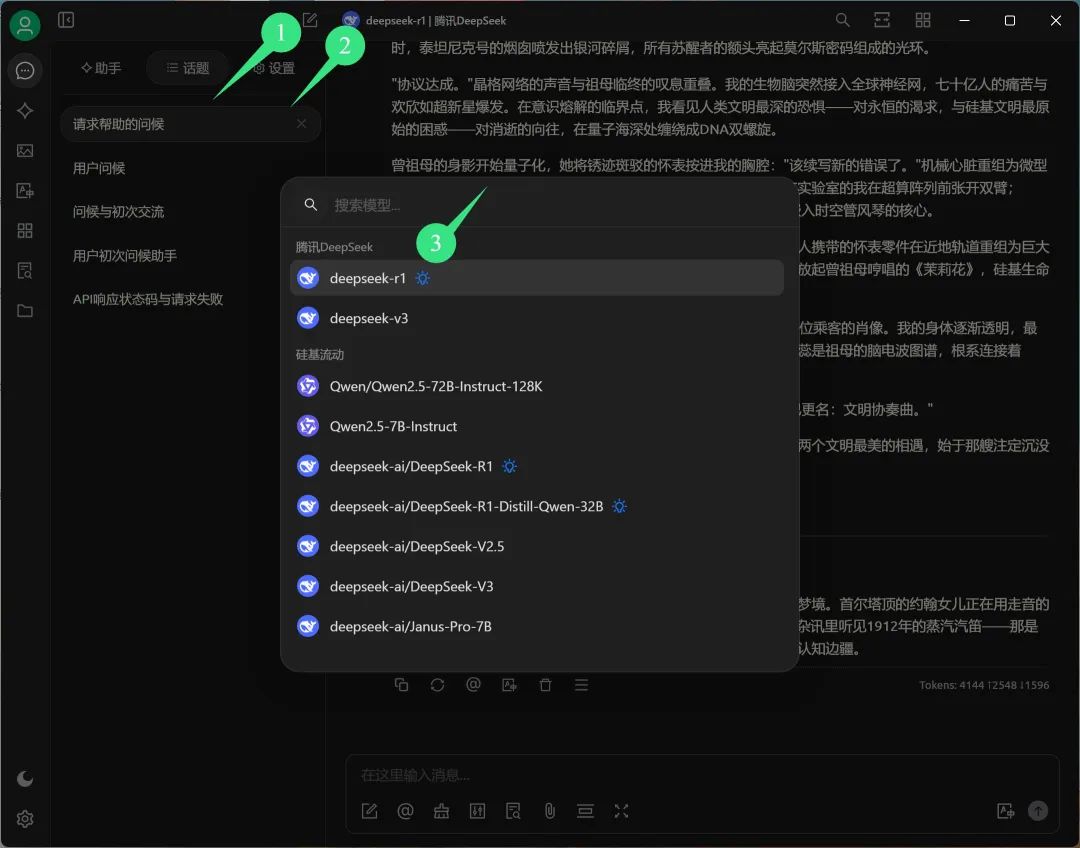Viewport: 1080px width, 848px height.
Task: Open the message more-options menu icon
Action: [x=581, y=685]
